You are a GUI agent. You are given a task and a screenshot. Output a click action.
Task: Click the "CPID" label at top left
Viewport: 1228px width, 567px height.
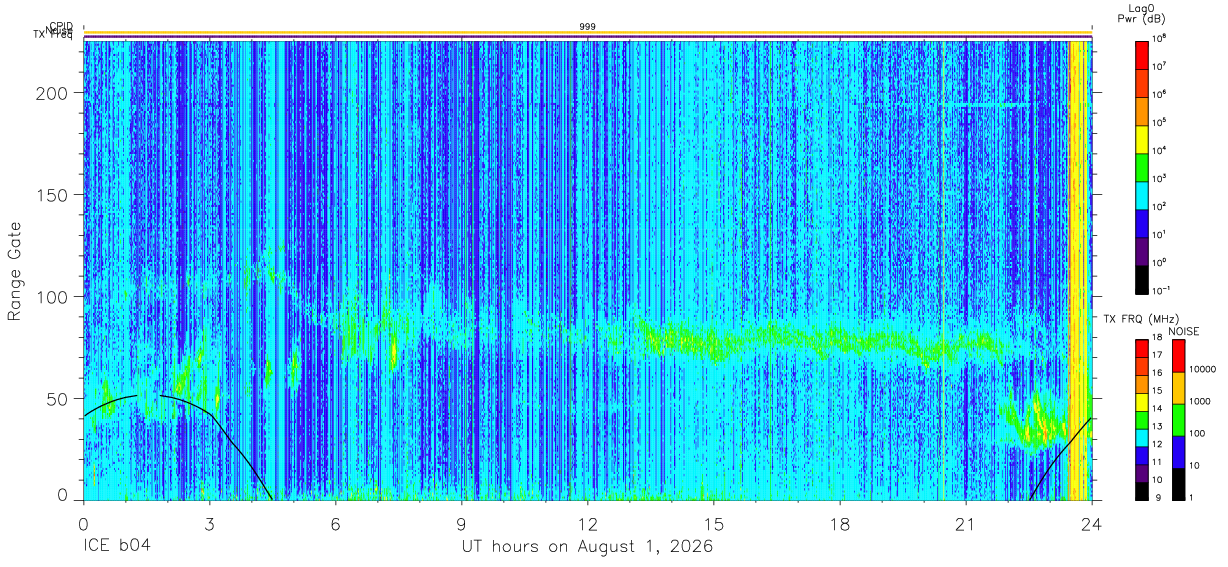(61, 27)
